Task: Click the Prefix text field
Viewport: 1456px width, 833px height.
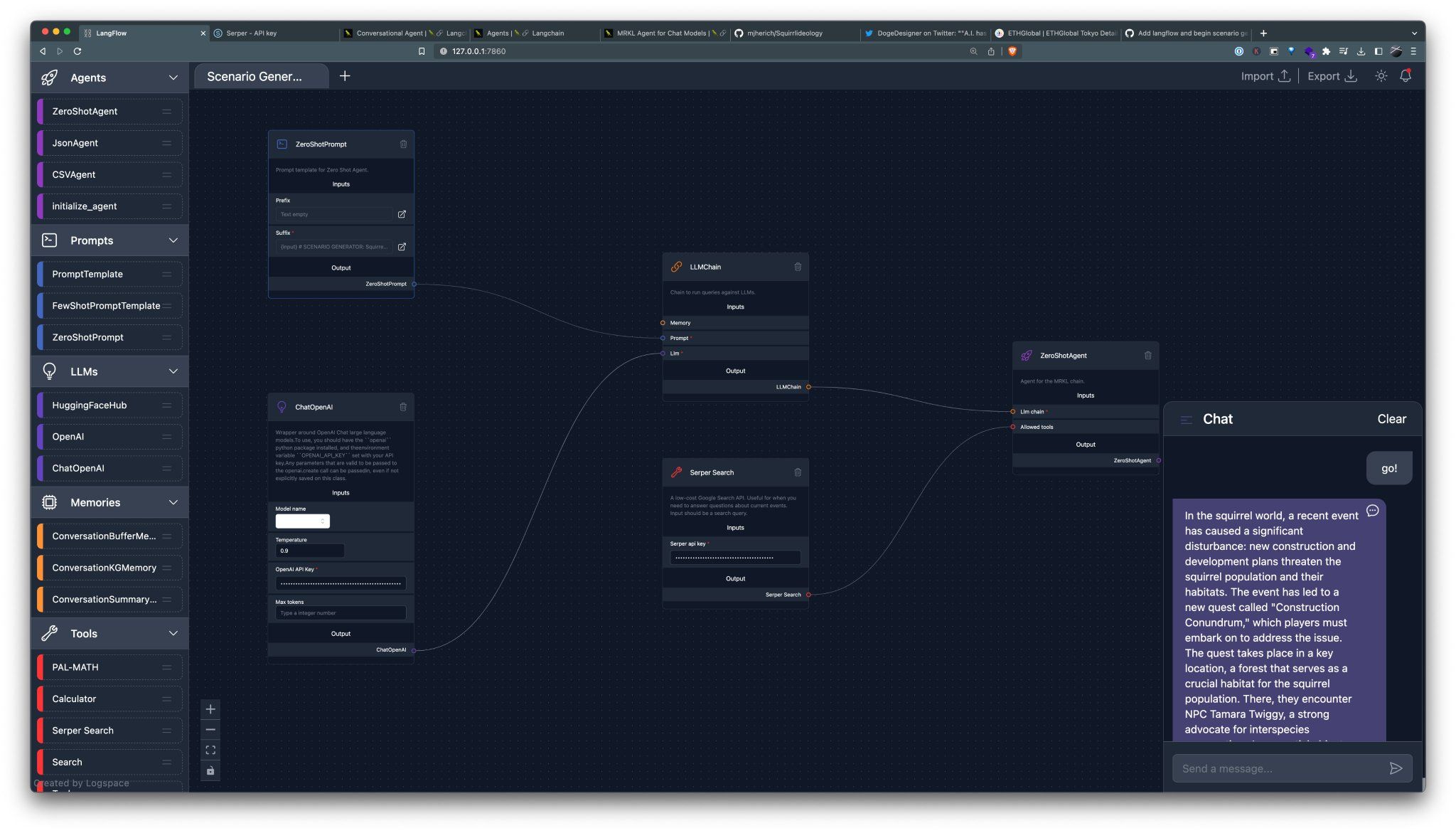Action: [333, 214]
